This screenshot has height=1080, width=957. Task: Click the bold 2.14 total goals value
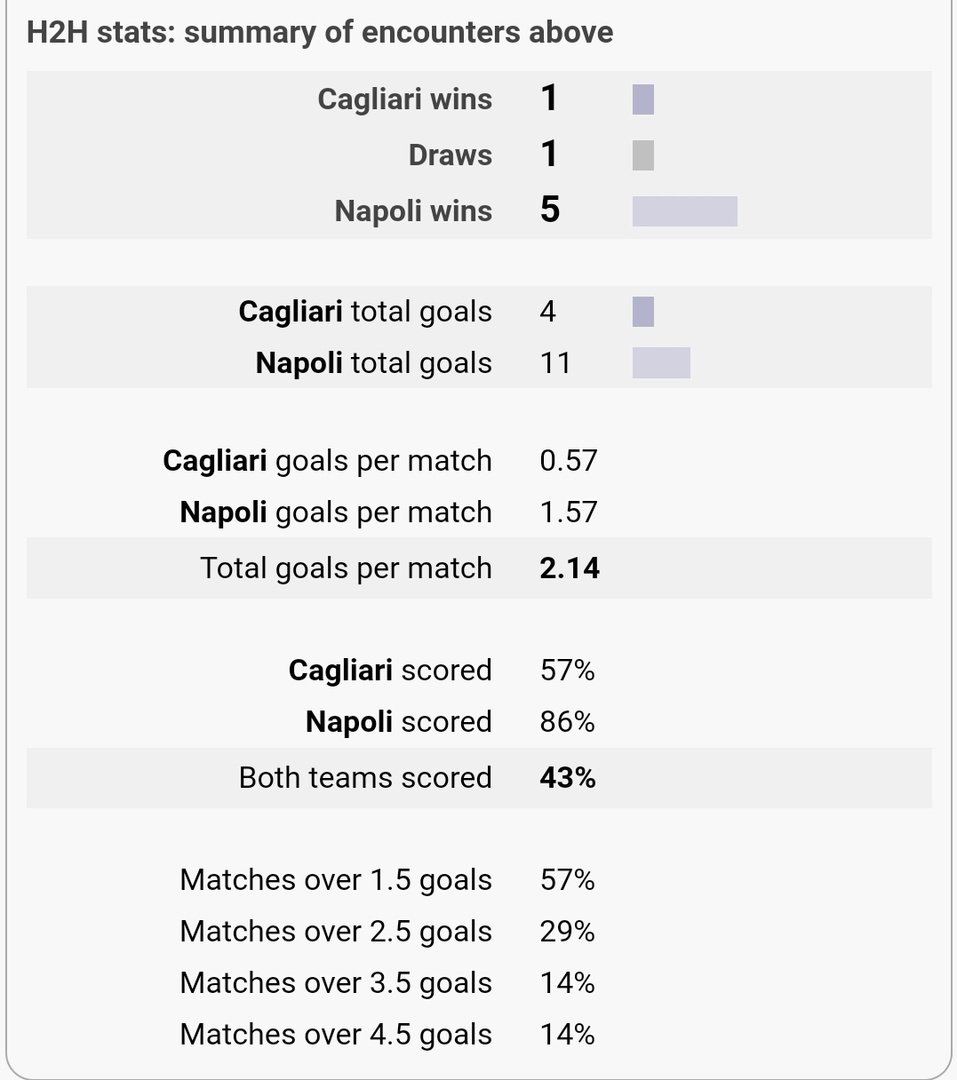(570, 568)
